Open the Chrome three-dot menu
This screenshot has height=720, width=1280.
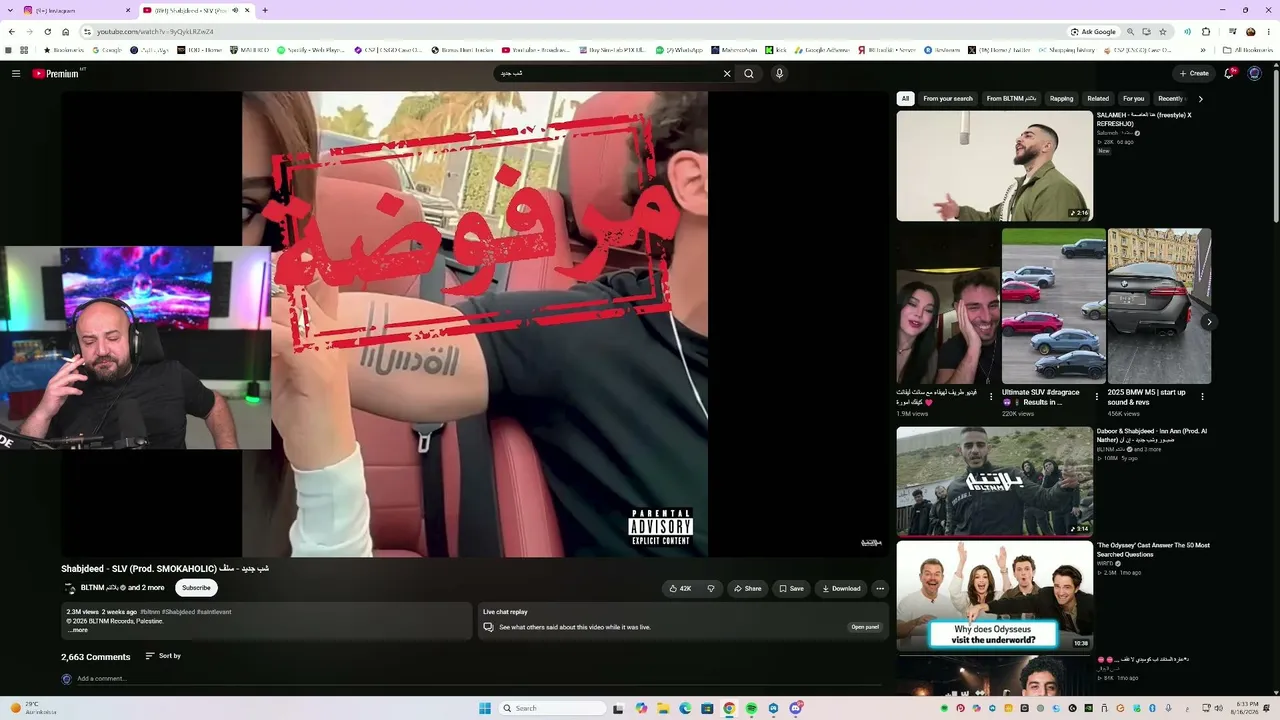pos(1268,32)
